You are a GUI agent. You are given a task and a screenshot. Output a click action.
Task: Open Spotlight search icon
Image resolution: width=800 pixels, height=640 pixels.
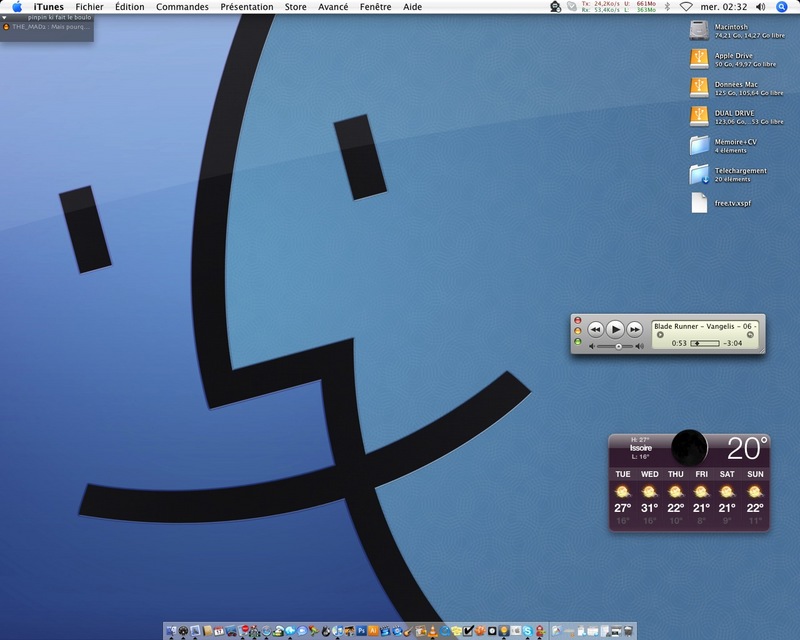coord(782,7)
